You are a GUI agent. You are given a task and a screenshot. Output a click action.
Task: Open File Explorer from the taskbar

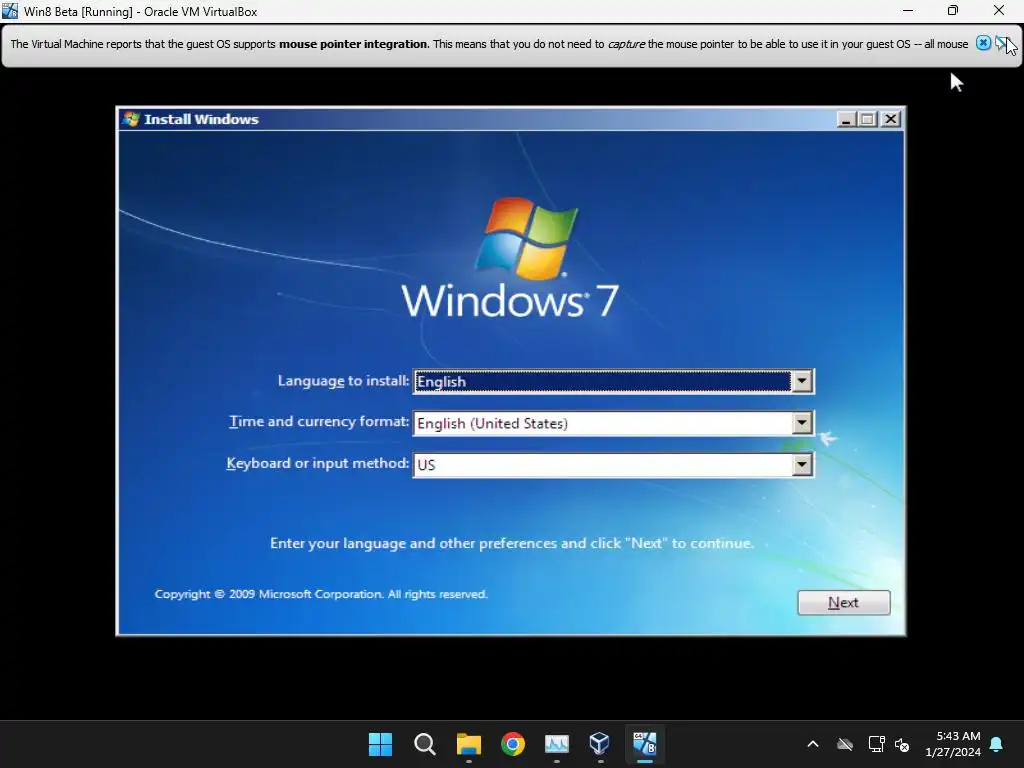pos(469,744)
